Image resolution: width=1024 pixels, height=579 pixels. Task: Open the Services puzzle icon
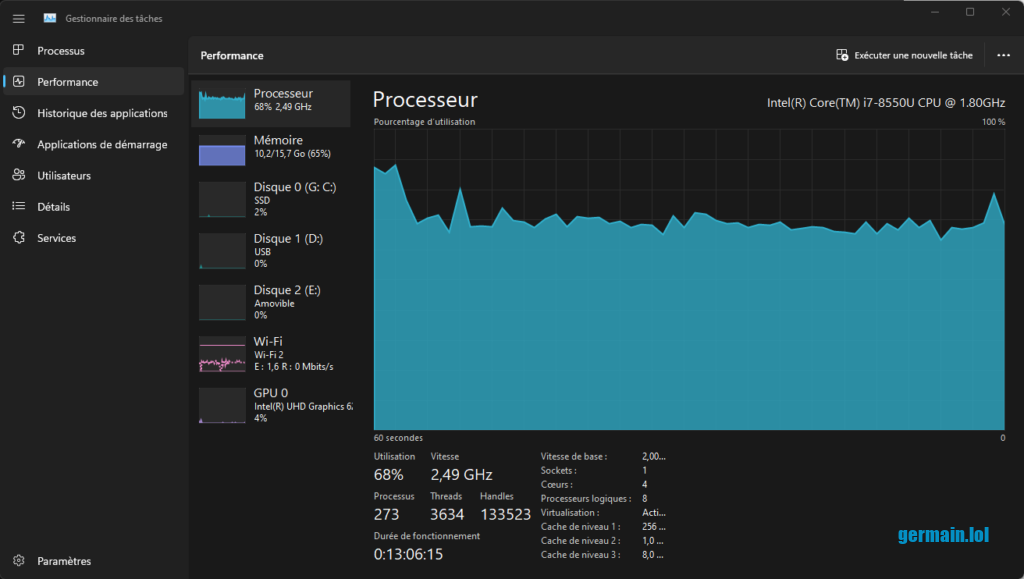pyautogui.click(x=18, y=238)
